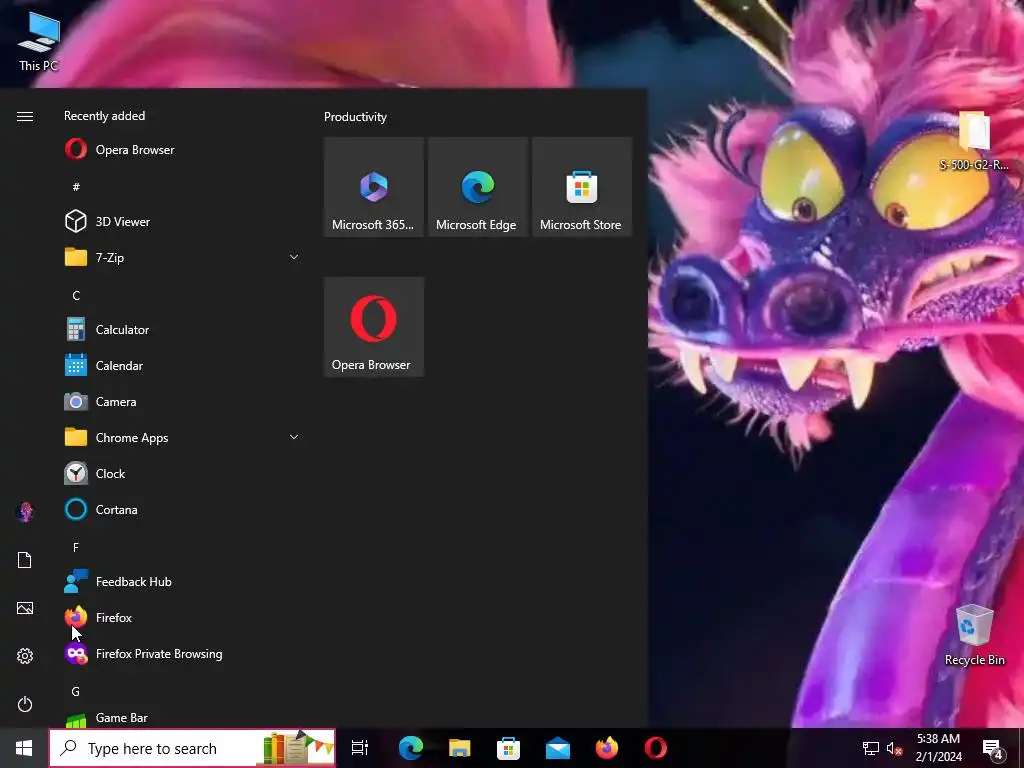Screen dimensions: 1024x768
Task: Open Firefox Private Browsing
Action: pyautogui.click(x=183, y=654)
